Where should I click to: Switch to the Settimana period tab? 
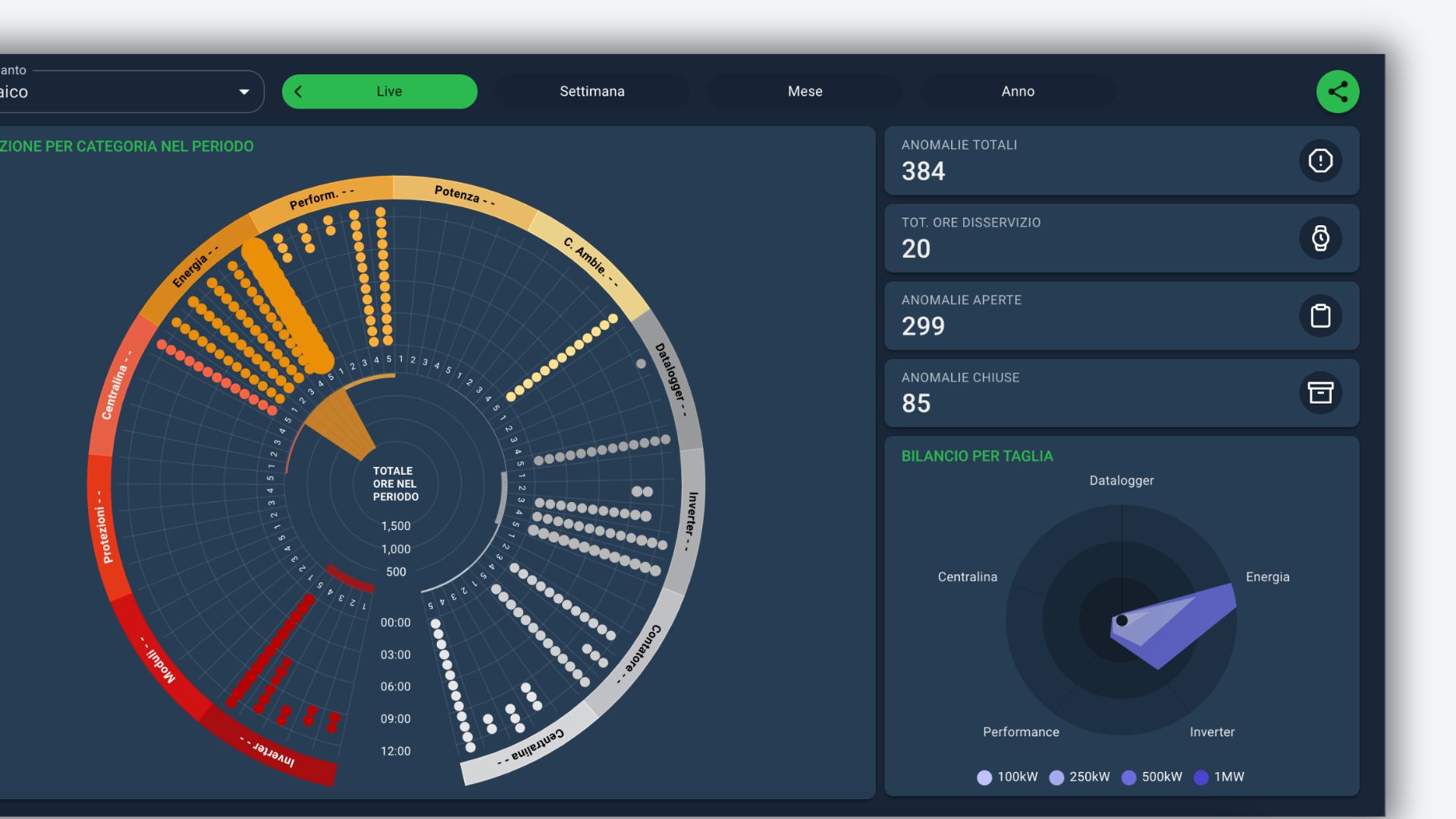pyautogui.click(x=592, y=92)
